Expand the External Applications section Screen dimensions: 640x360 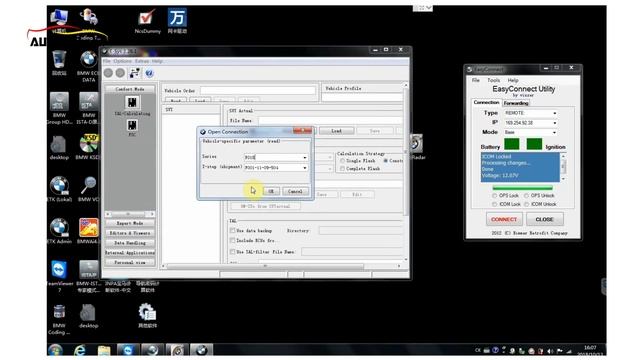(130, 253)
